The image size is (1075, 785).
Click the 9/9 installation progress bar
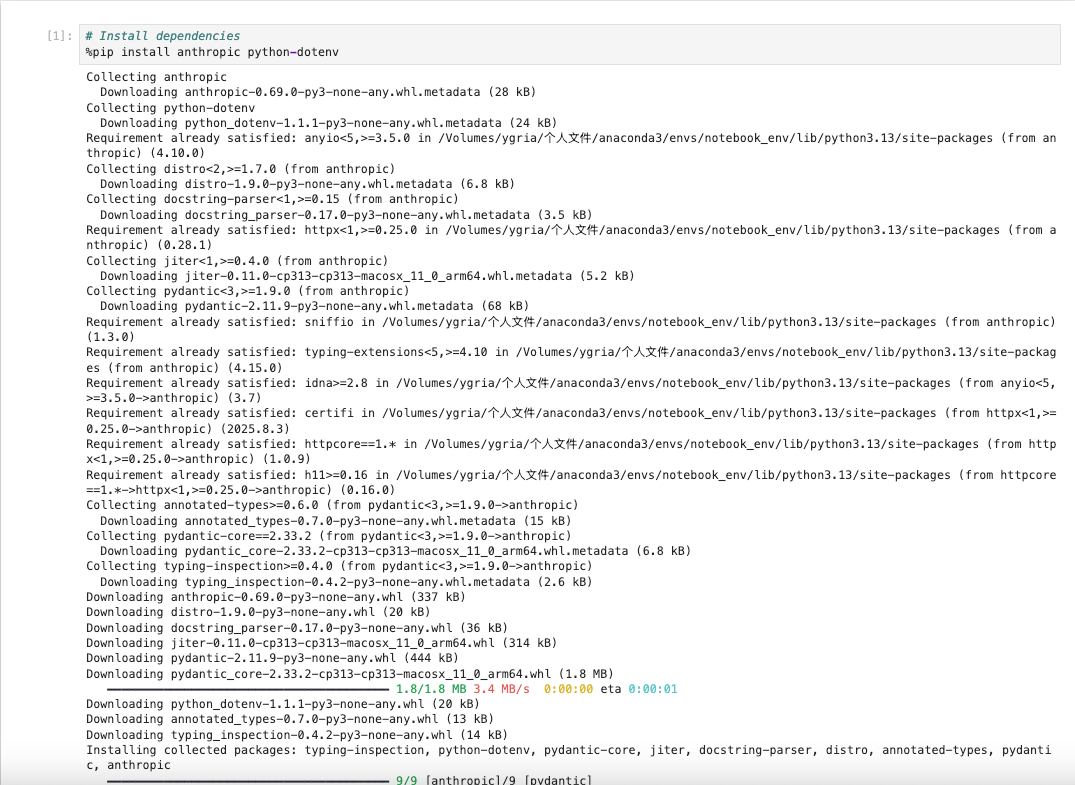pos(247,780)
